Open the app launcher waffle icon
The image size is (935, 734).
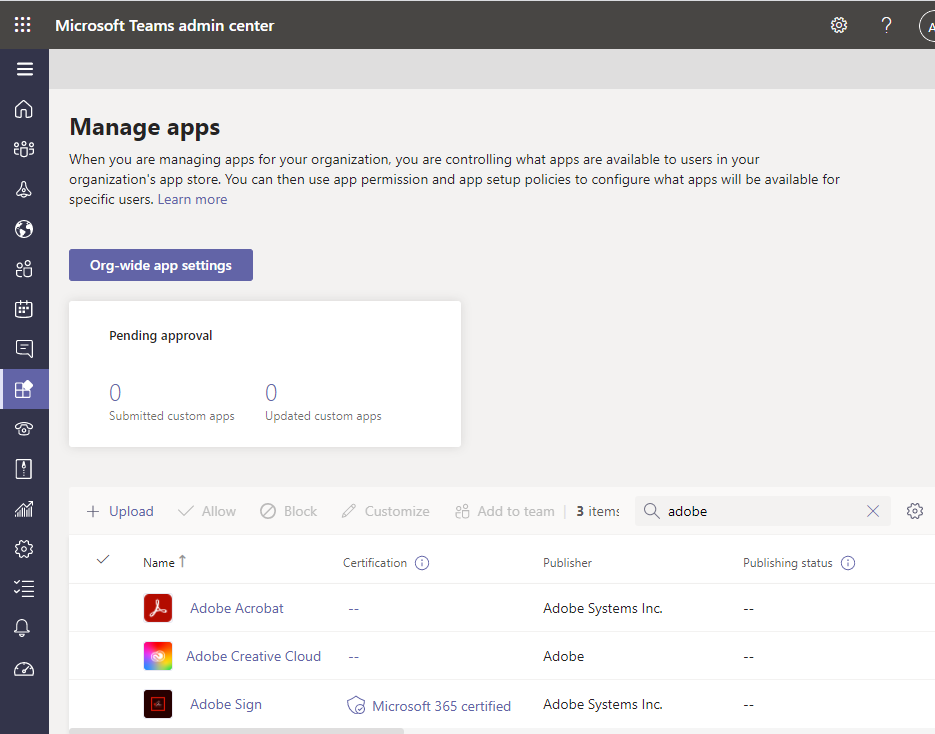coord(23,25)
